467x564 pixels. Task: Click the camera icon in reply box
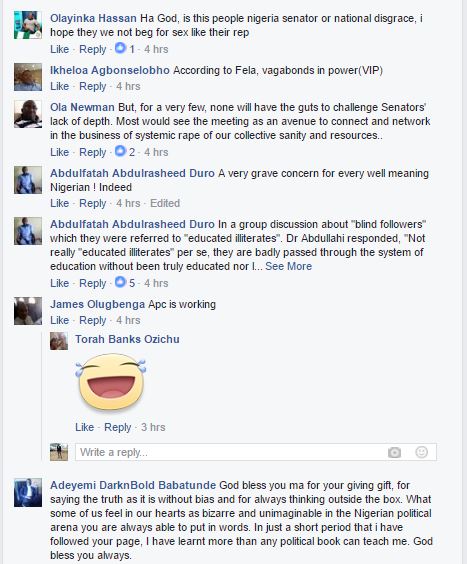pyautogui.click(x=394, y=452)
